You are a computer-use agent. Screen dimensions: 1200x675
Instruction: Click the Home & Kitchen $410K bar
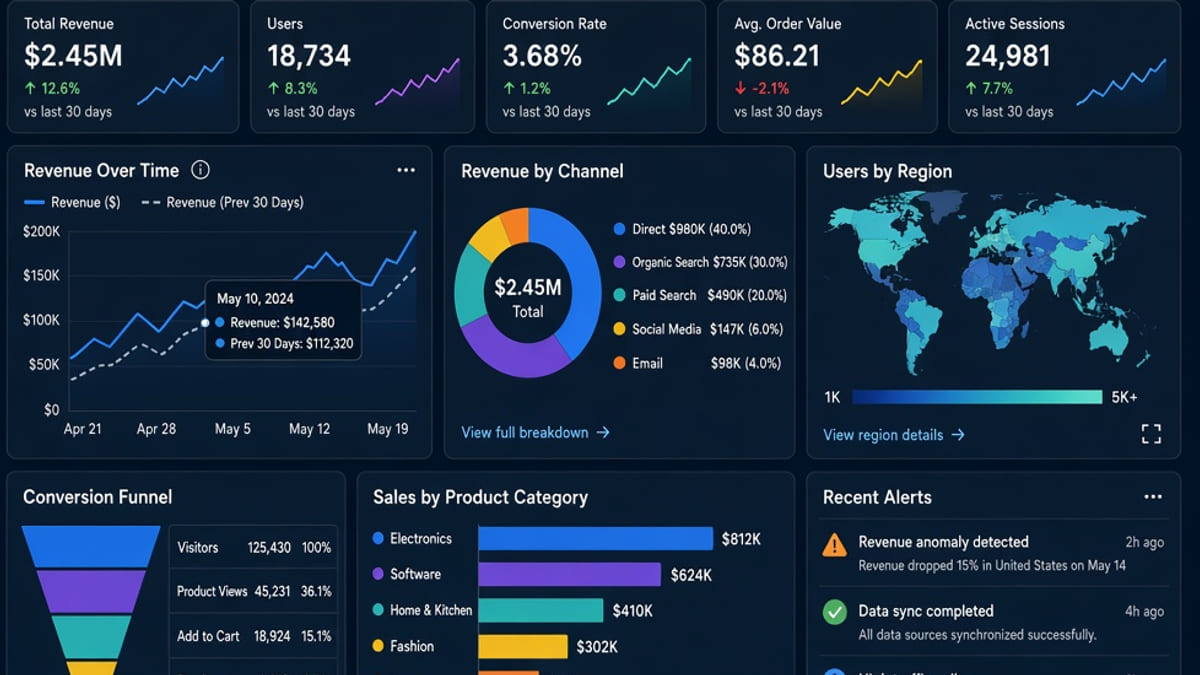[x=540, y=610]
